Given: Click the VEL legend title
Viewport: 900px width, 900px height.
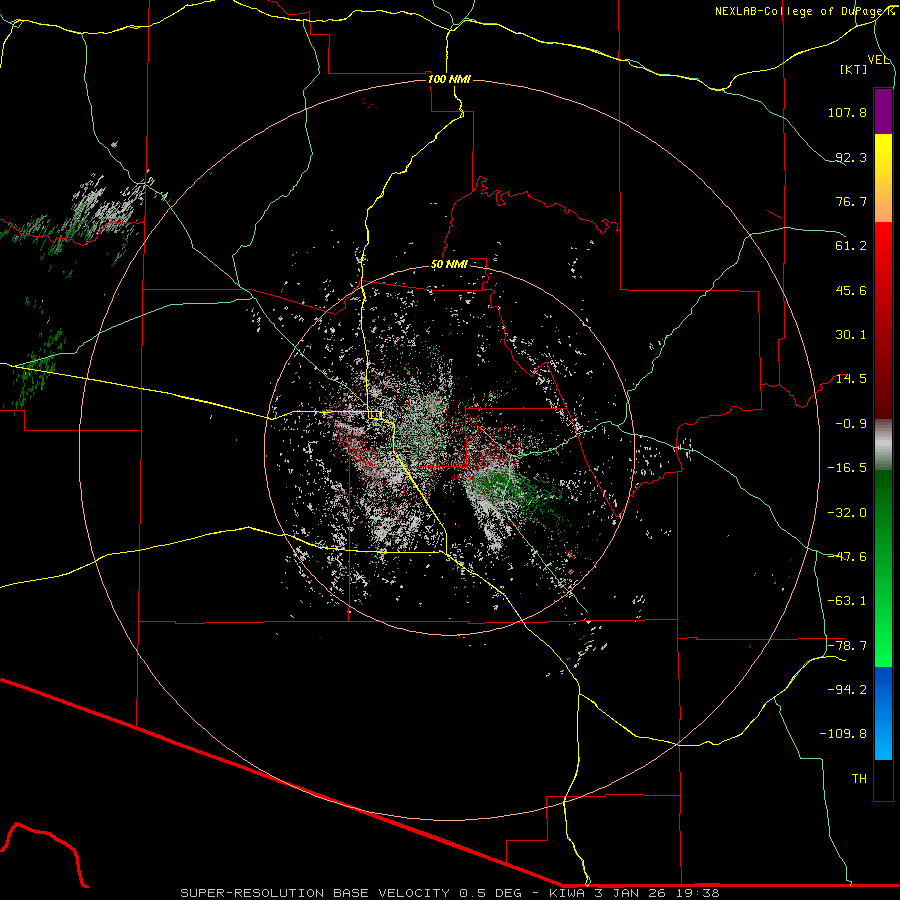Looking at the screenshot, I should [x=879, y=60].
